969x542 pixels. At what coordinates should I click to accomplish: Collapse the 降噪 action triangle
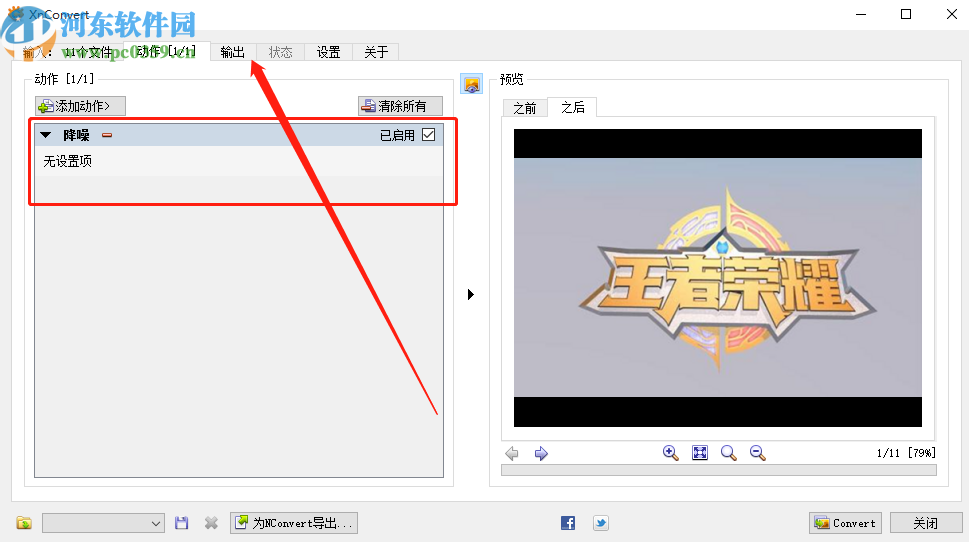coord(46,135)
